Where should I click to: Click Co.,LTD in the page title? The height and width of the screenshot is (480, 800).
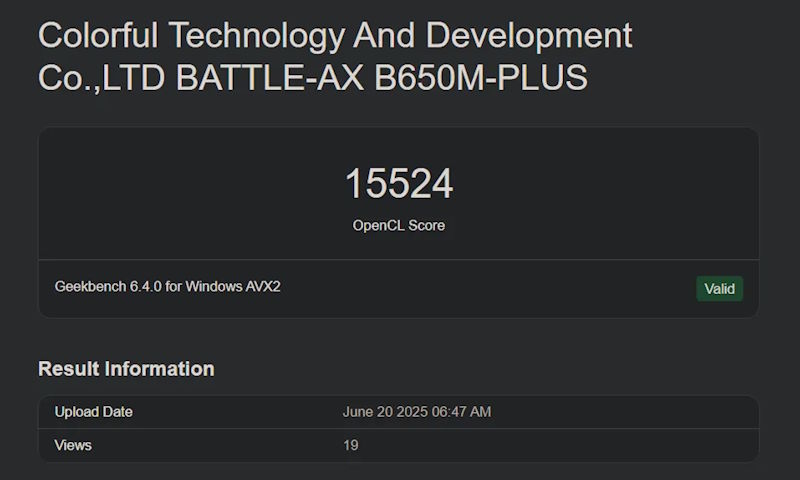tap(102, 78)
